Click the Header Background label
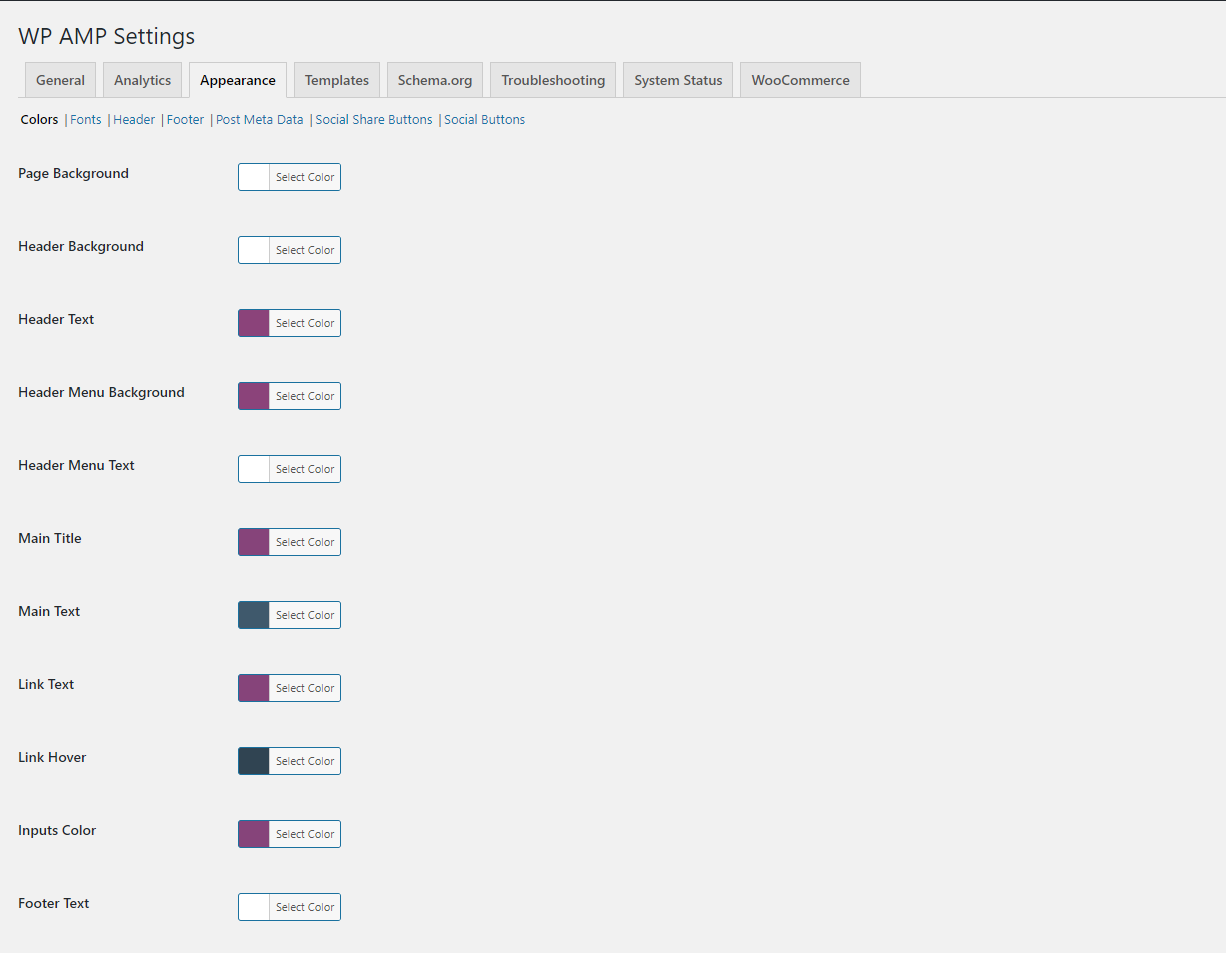This screenshot has width=1226, height=953. [81, 246]
